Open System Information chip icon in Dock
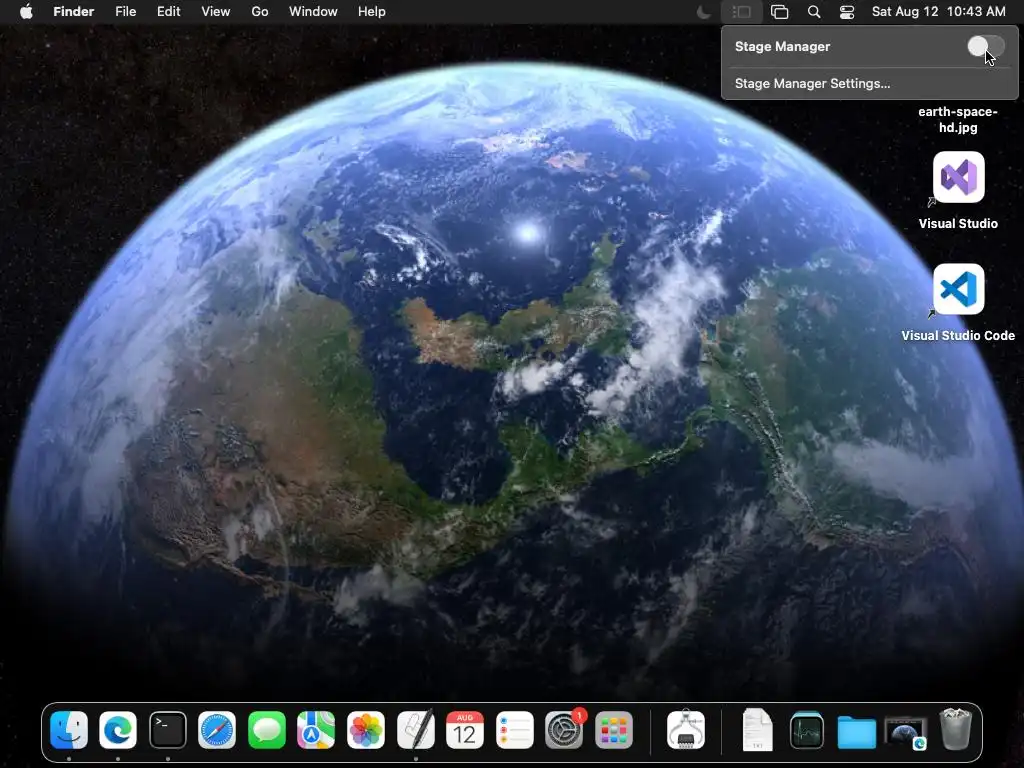Image resolution: width=1024 pixels, height=768 pixels. (x=686, y=729)
